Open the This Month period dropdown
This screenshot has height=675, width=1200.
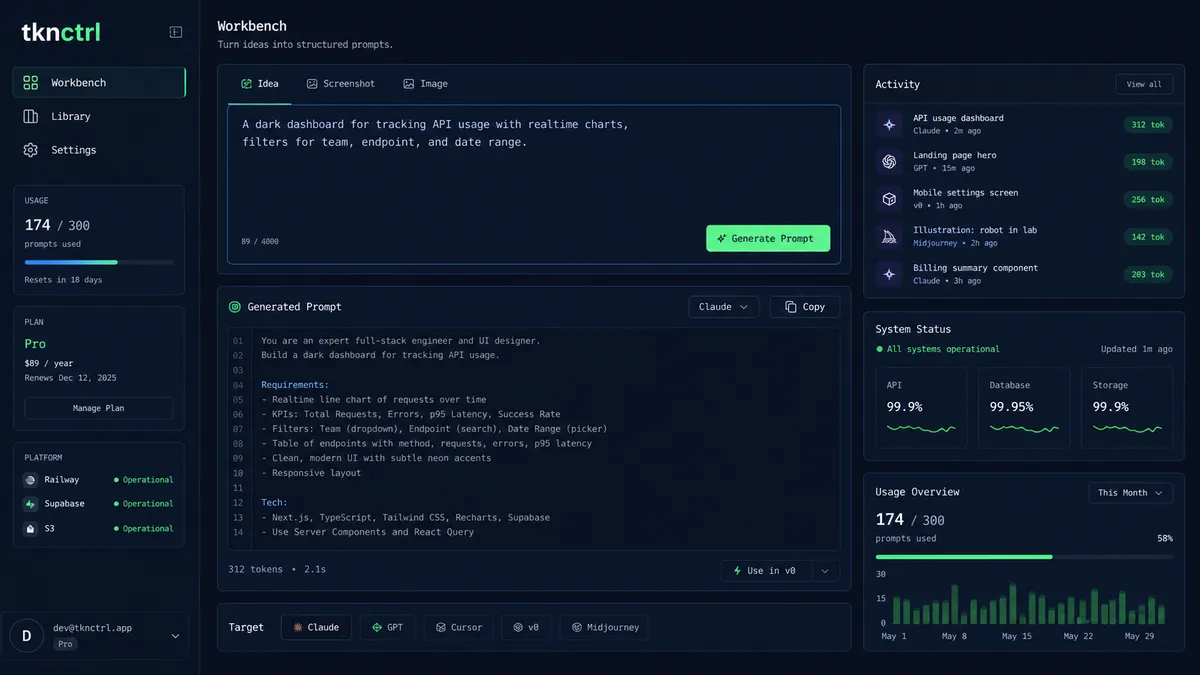point(1130,493)
